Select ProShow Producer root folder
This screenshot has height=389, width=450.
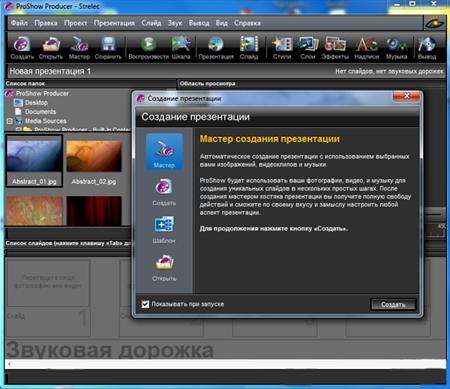pos(42,94)
